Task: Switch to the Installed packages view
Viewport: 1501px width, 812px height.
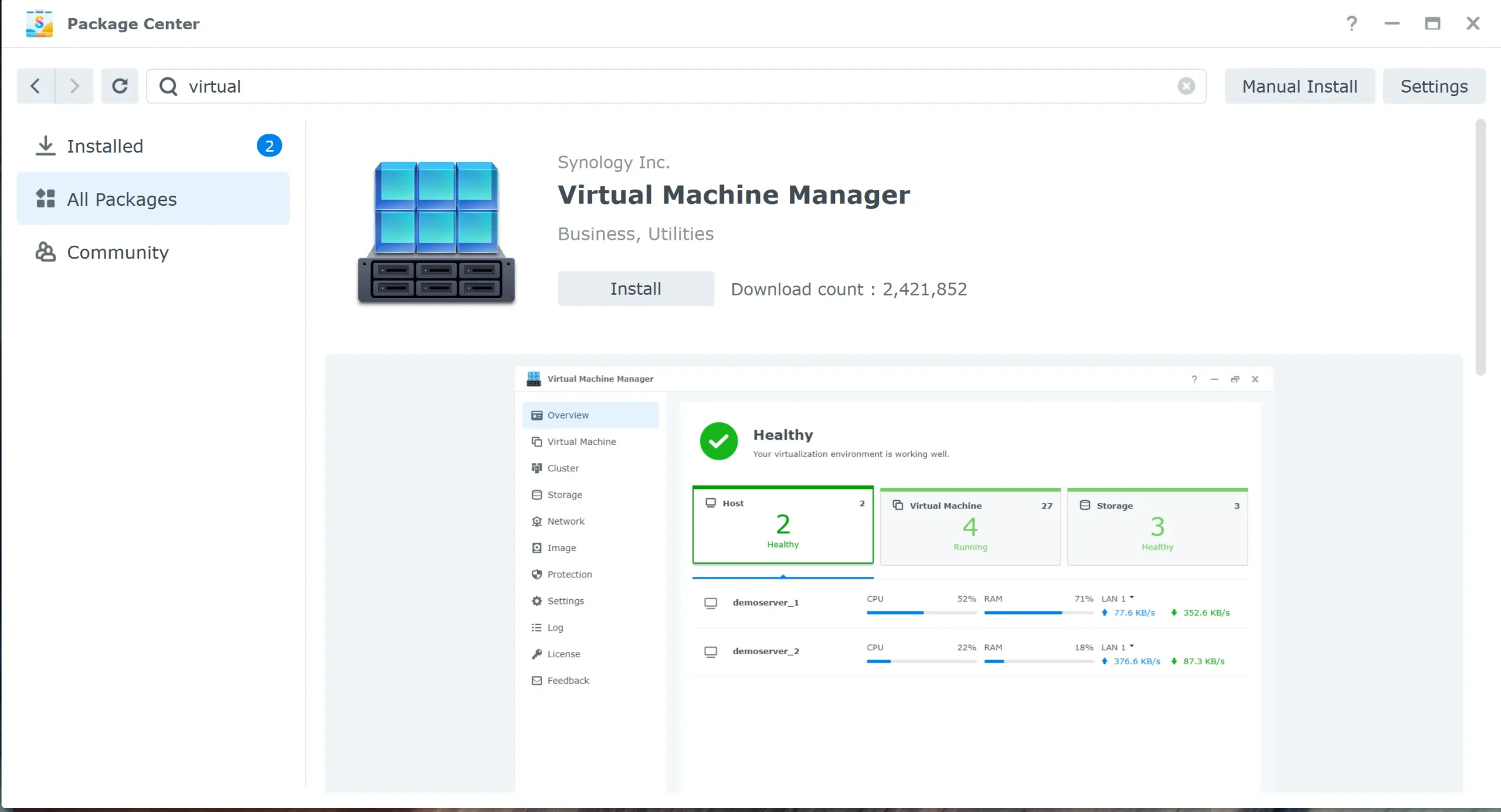Action: [x=105, y=146]
